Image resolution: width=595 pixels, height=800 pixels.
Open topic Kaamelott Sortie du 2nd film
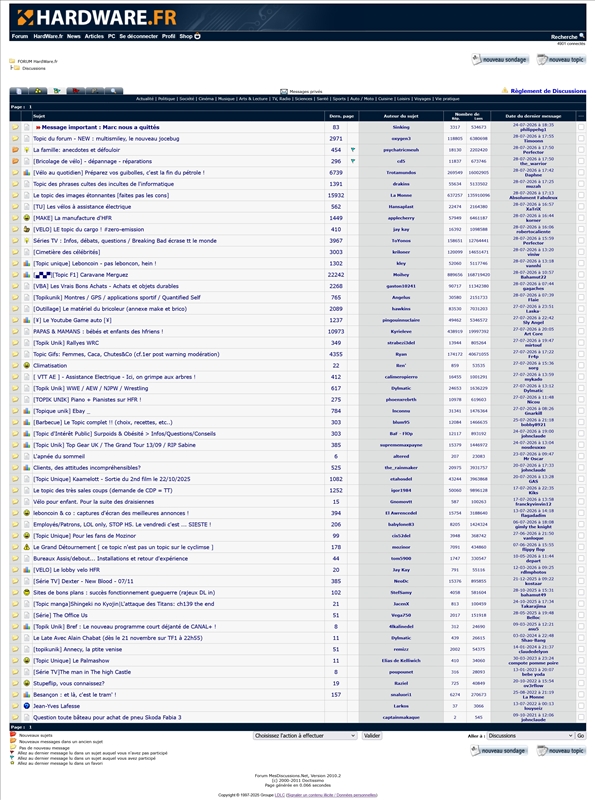[x=112, y=479]
